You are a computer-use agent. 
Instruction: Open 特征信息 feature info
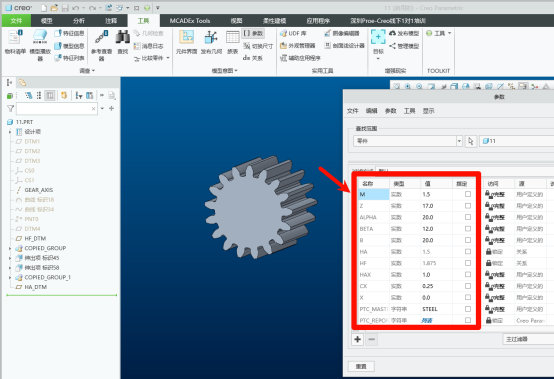[x=69, y=33]
